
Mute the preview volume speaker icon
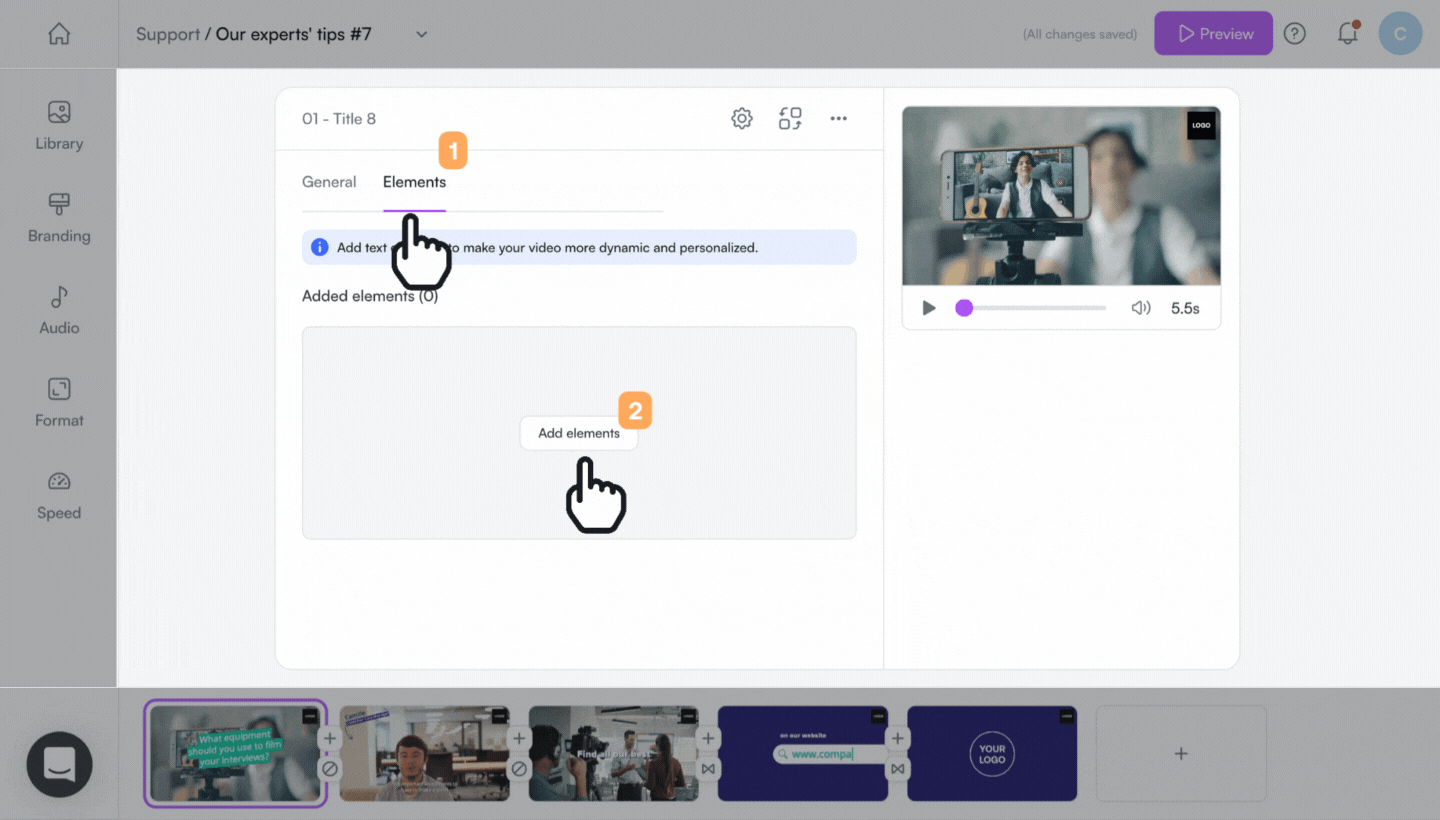click(x=1141, y=308)
